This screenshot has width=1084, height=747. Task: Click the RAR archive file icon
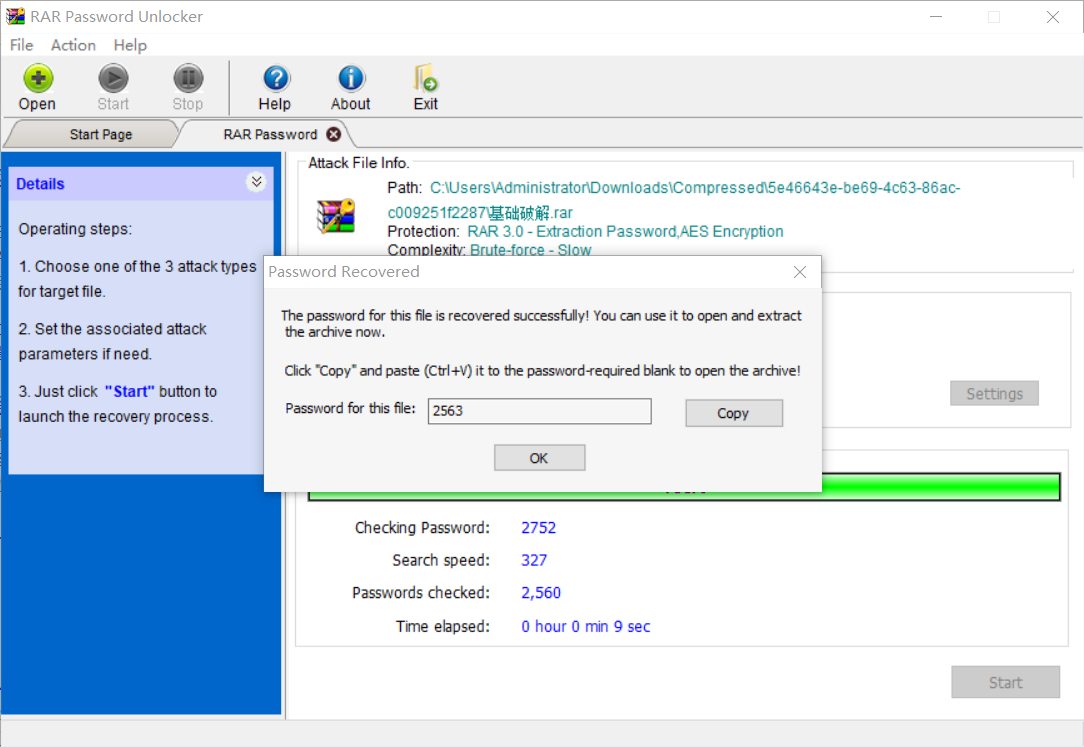(x=336, y=216)
